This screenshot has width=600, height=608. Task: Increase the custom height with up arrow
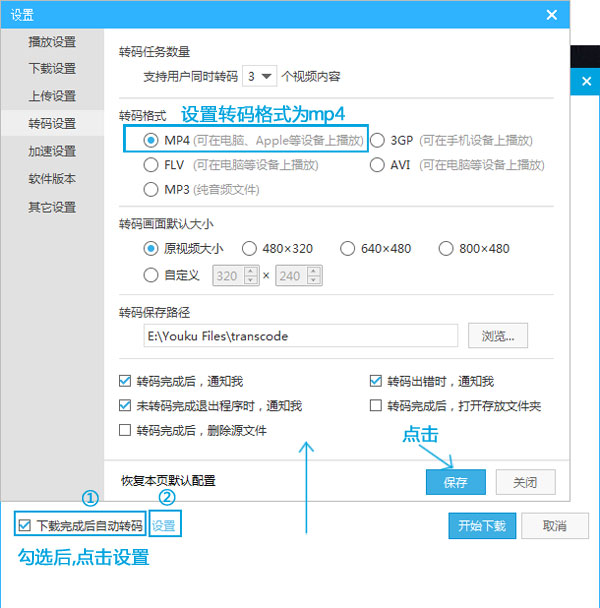(x=314, y=271)
